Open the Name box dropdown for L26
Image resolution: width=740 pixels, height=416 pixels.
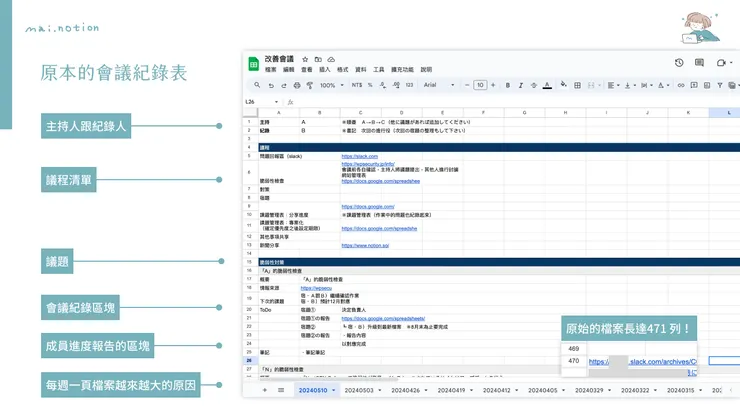point(277,102)
